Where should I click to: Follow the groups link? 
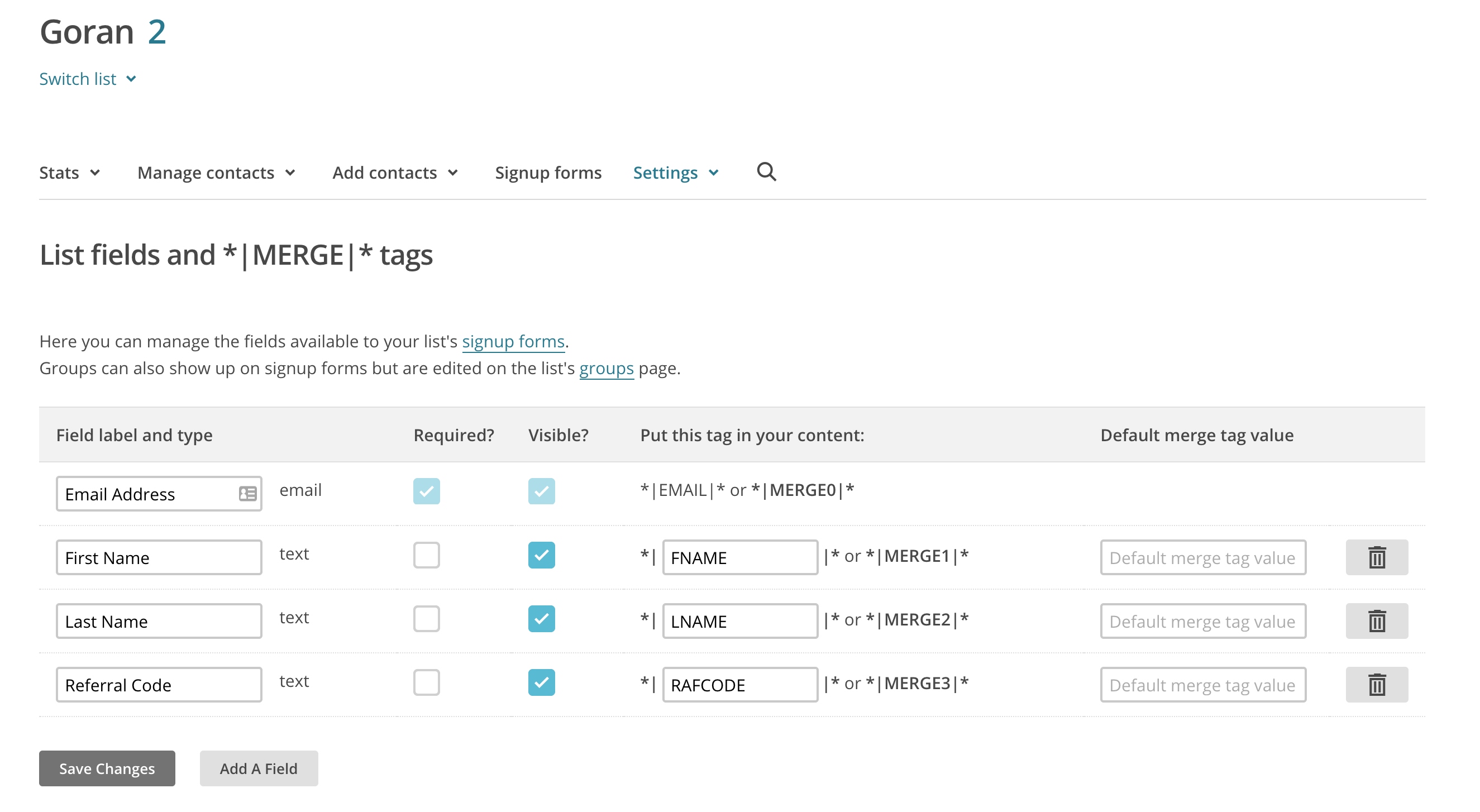(x=606, y=369)
